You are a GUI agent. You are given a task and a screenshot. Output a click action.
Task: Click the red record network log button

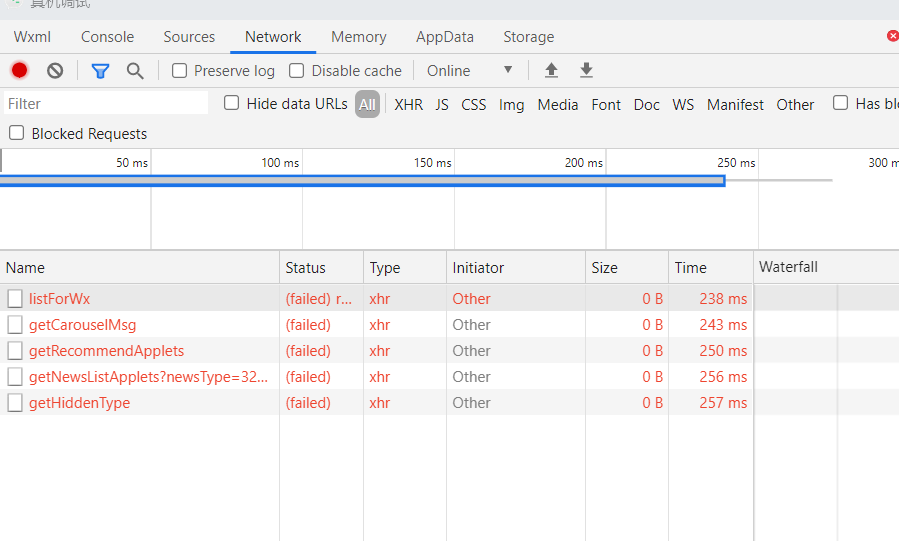[x=19, y=70]
